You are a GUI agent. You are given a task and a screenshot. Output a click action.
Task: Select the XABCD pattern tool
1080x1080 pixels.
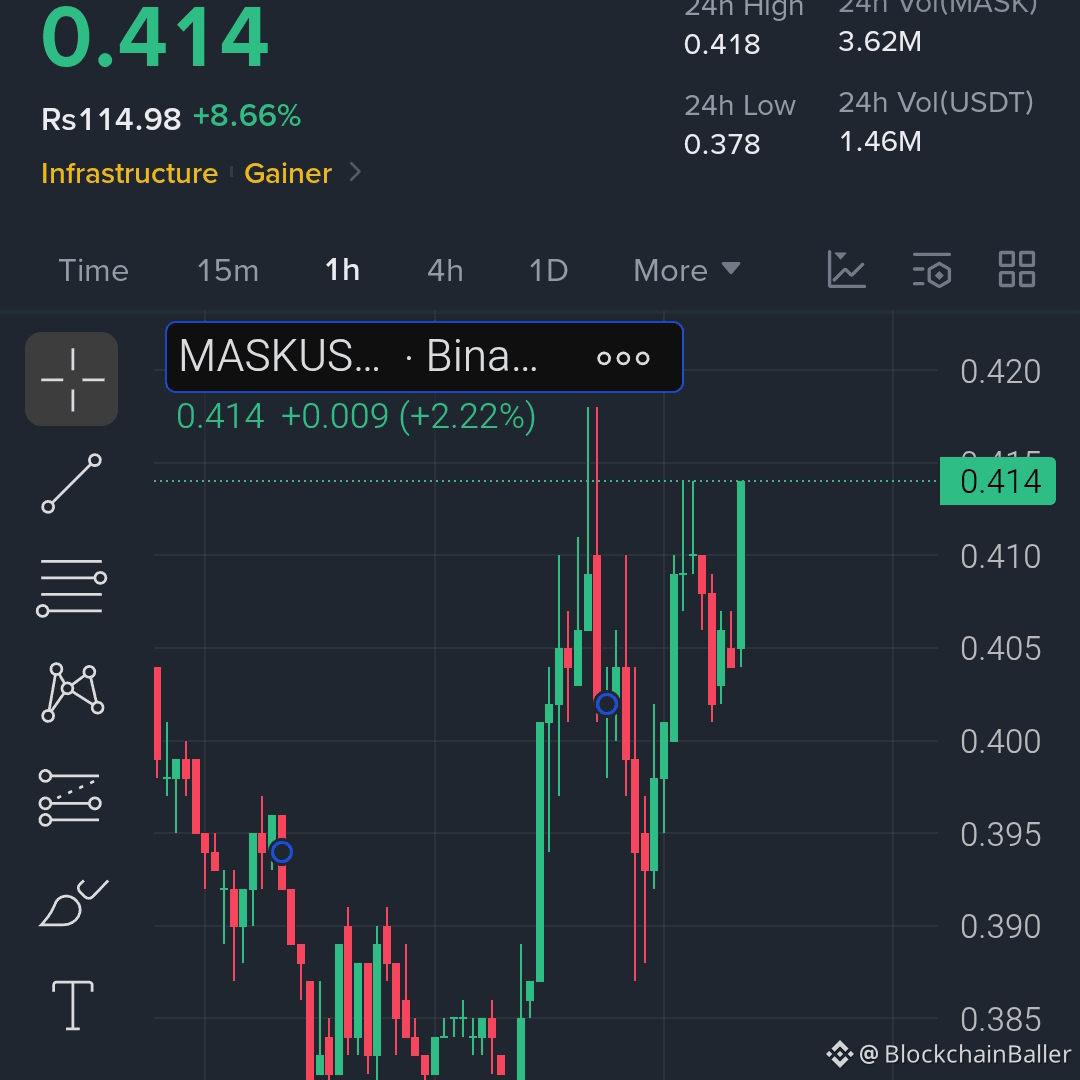coord(72,692)
